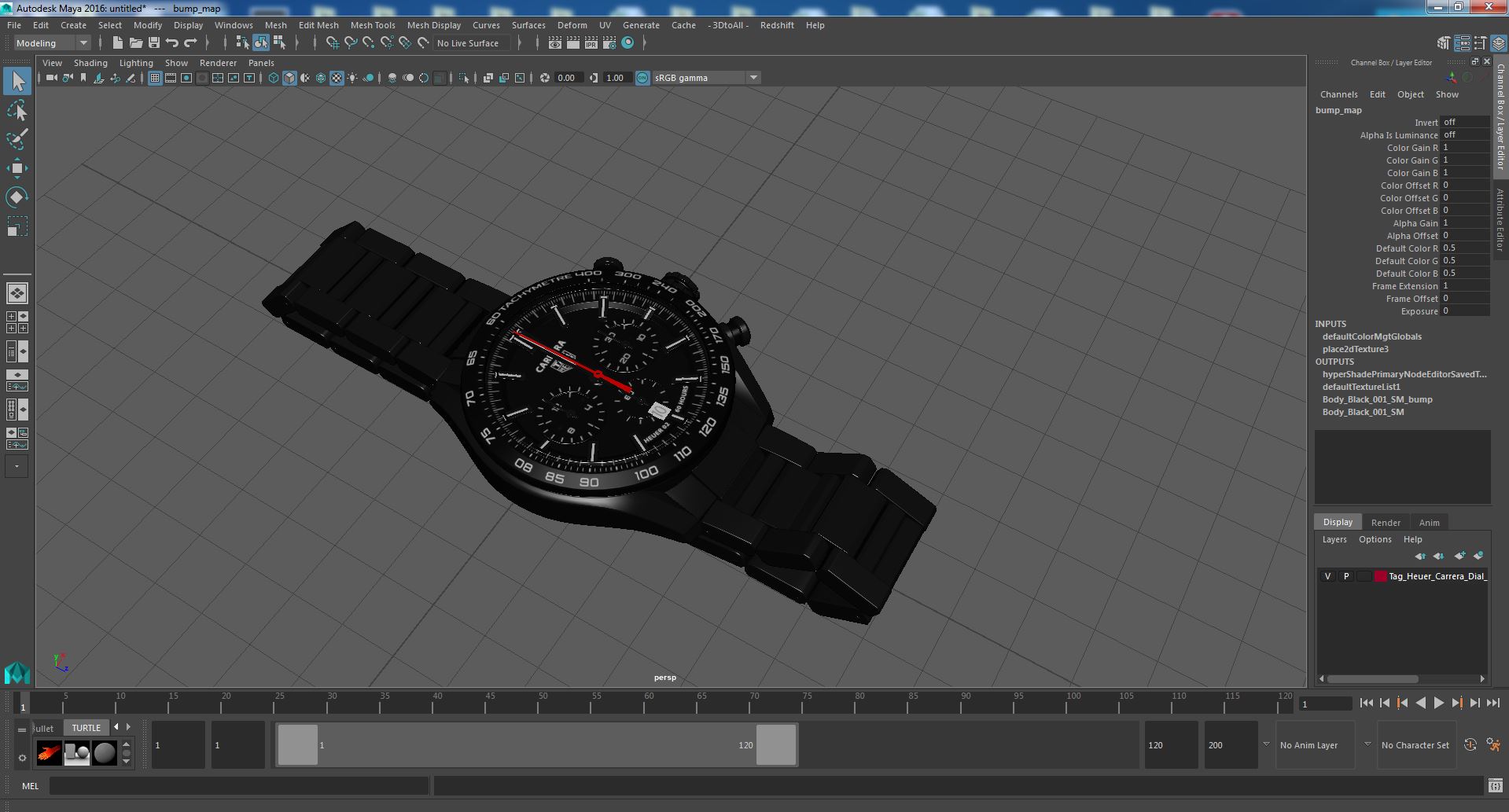1509x812 pixels.
Task: Toggle textured display in viewport
Action: point(337,78)
